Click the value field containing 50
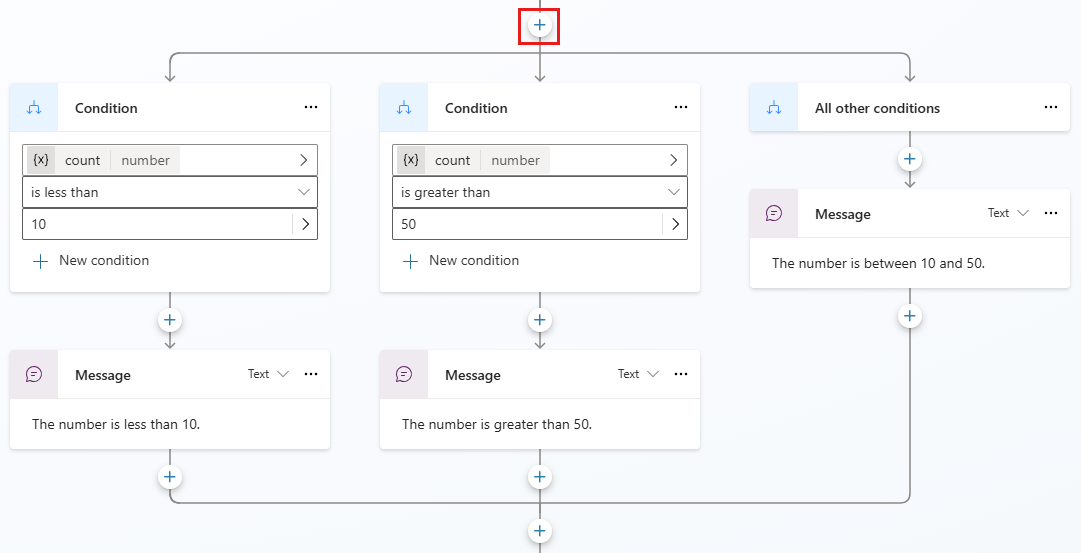Viewport: 1081px width, 553px height. tap(525, 224)
